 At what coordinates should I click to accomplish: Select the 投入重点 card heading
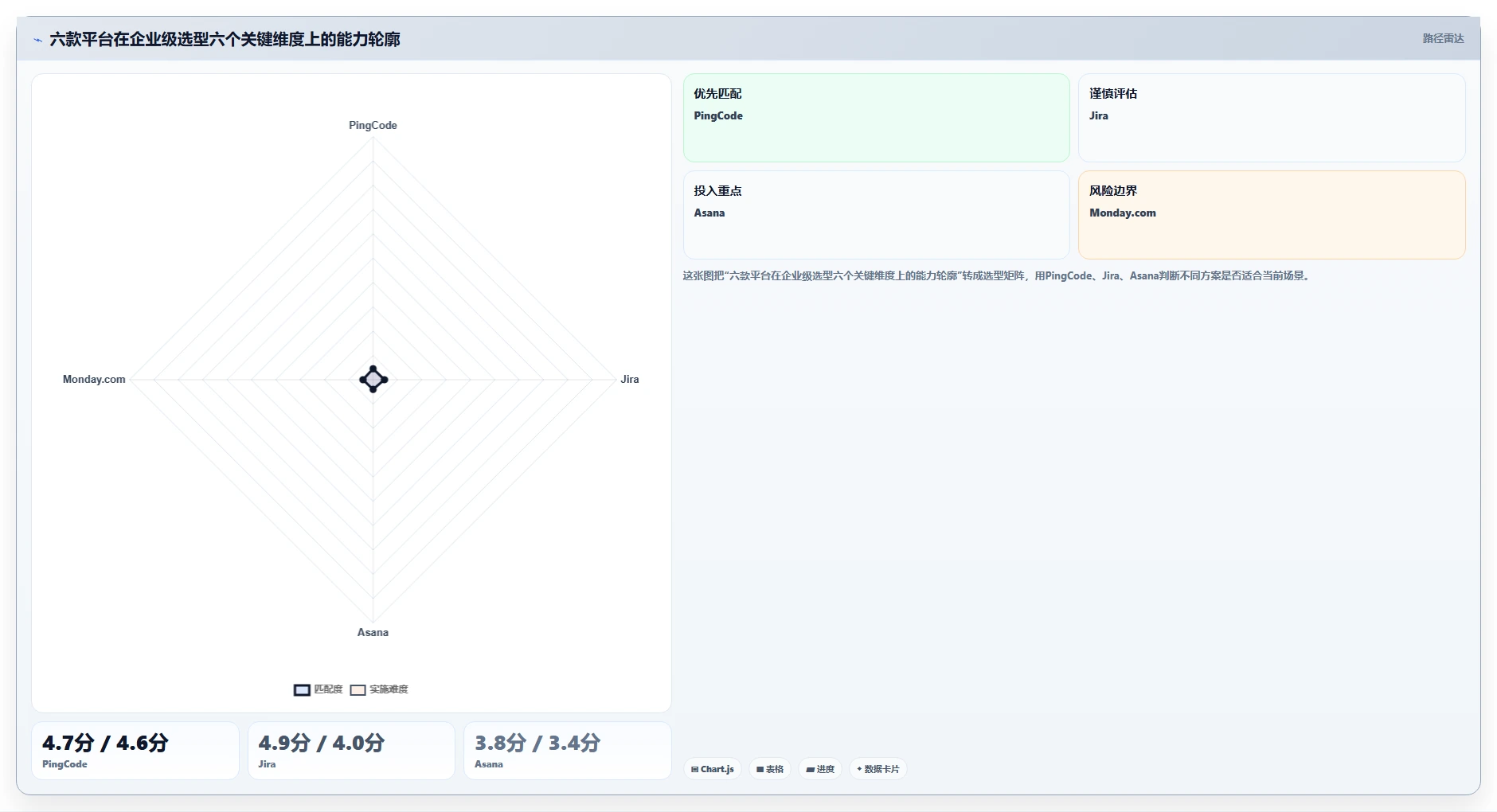pos(717,190)
